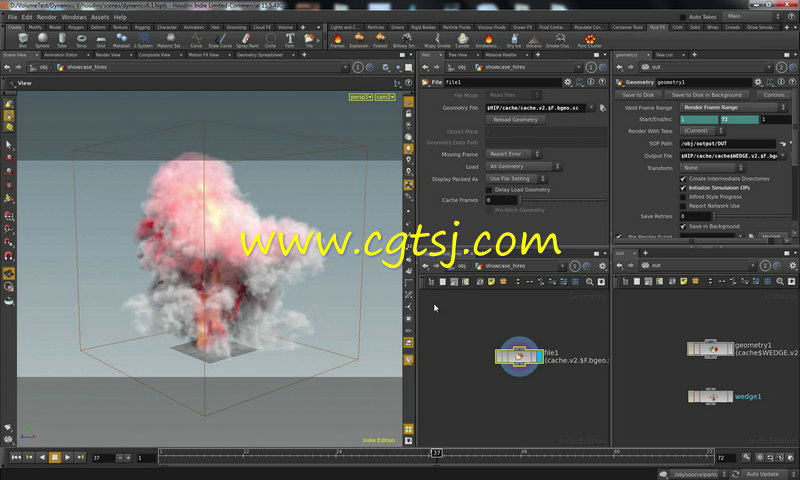The height and width of the screenshot is (480, 800).
Task: Click the Cache Frames slider
Action: [x=563, y=200]
